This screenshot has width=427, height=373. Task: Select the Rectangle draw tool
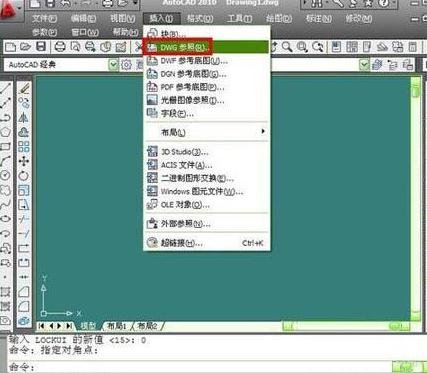5,147
